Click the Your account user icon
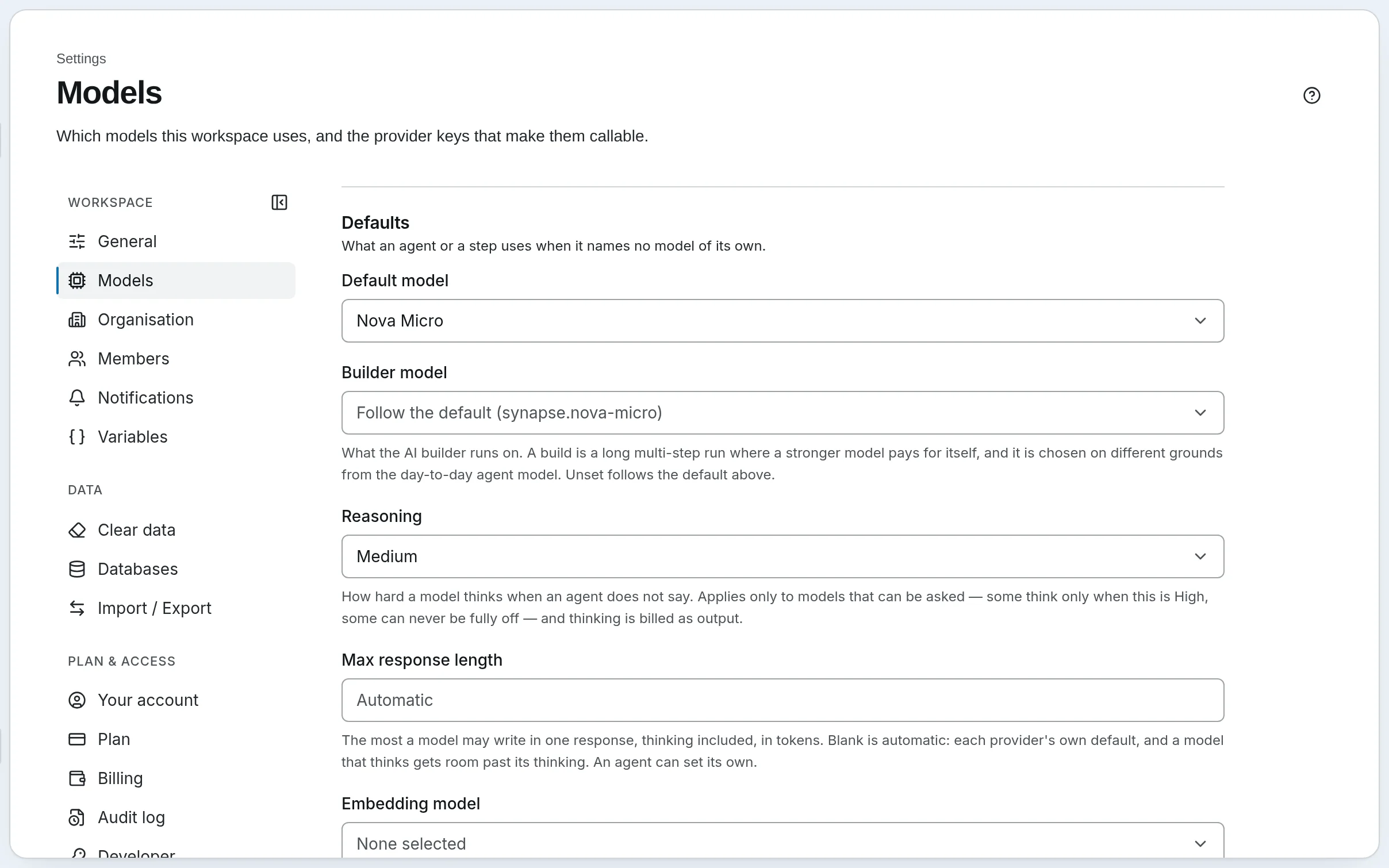Screen dimensions: 1389x868 (77, 700)
